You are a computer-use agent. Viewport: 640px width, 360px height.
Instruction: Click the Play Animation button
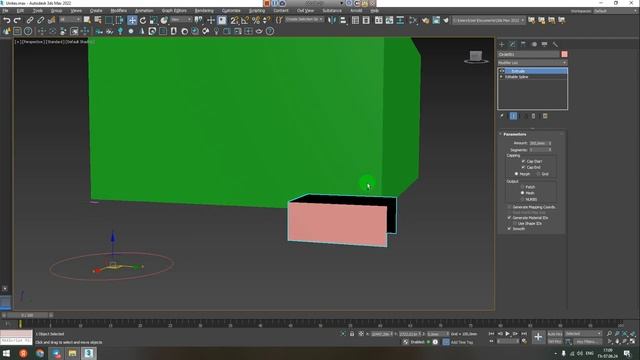click(x=508, y=334)
